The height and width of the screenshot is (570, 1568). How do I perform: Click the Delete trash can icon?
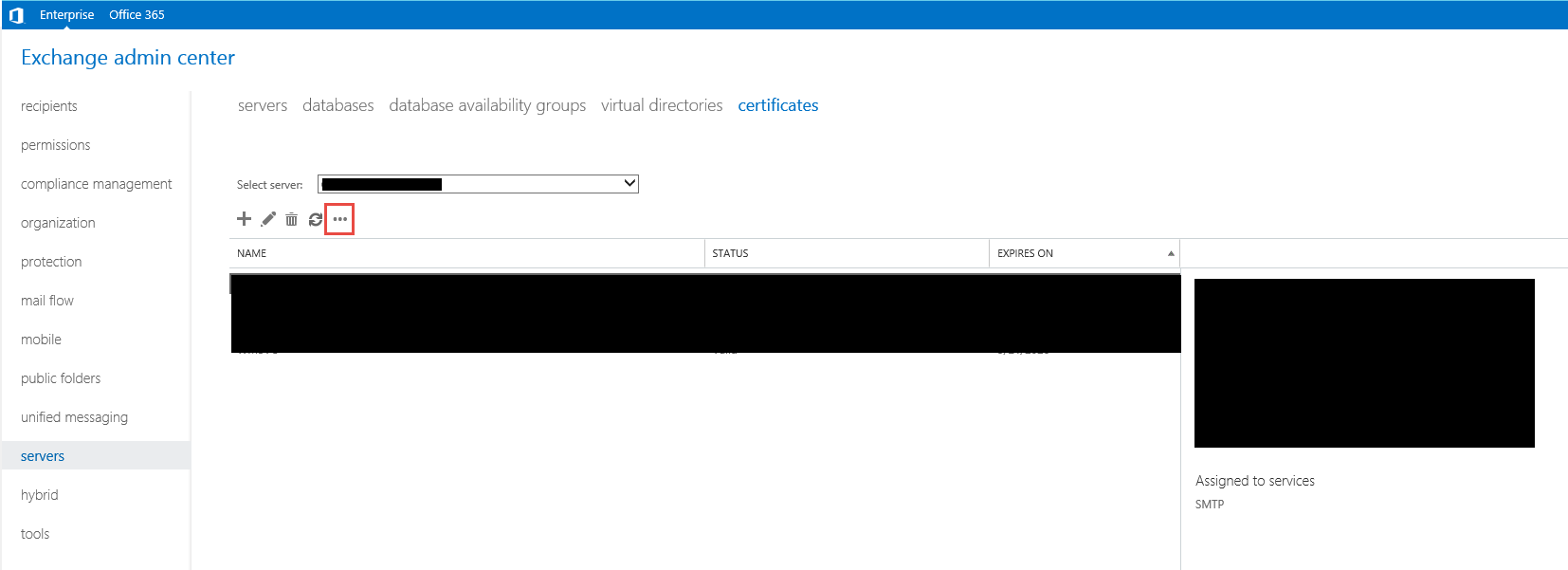(291, 219)
